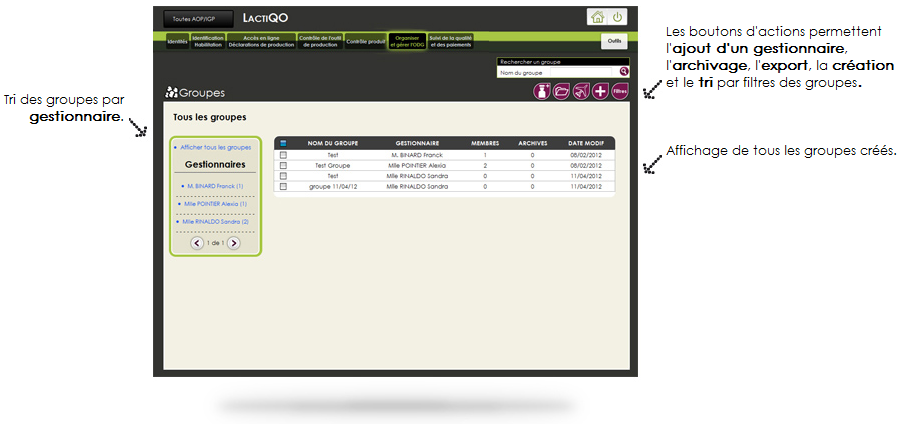
Task: Go to next page of managers list
Action: [234, 242]
